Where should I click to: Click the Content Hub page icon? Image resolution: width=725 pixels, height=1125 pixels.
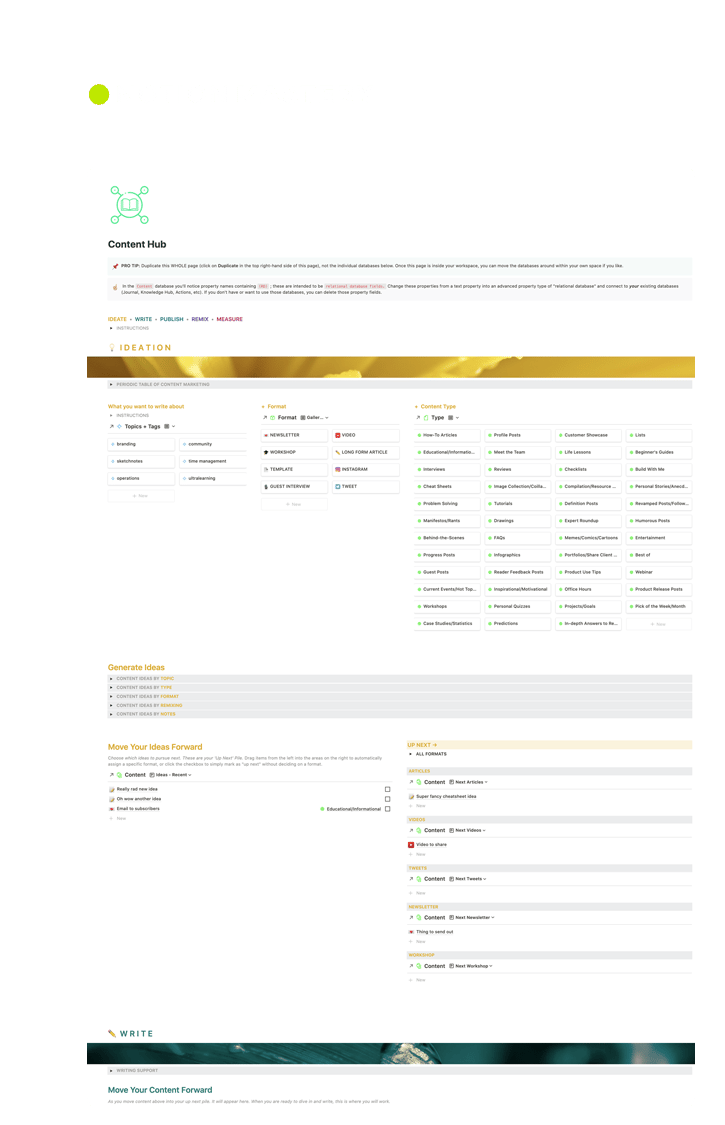pos(129,205)
